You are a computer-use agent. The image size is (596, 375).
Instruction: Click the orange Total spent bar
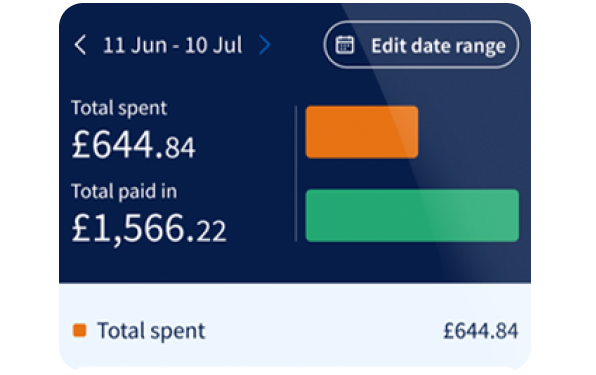point(362,132)
